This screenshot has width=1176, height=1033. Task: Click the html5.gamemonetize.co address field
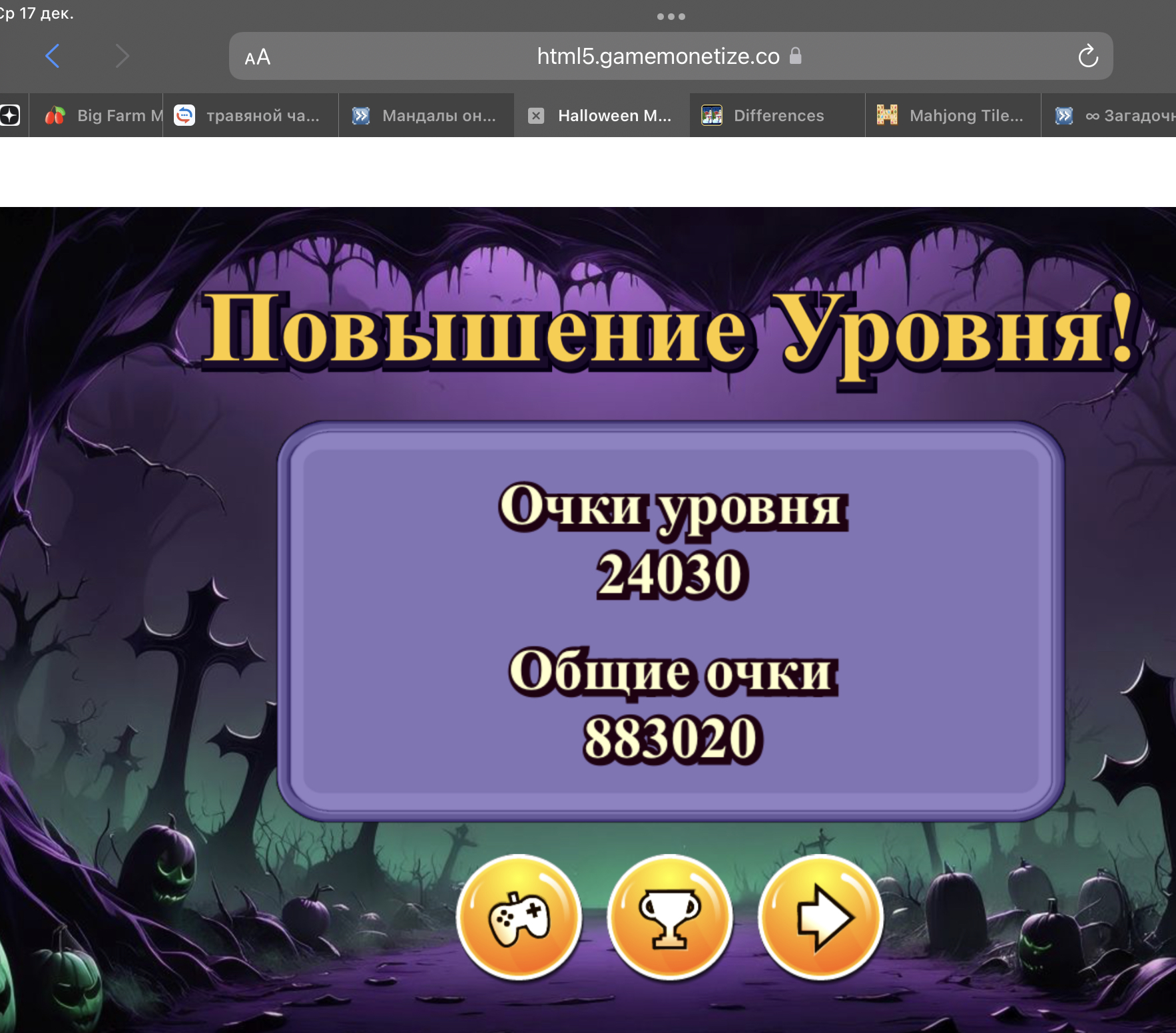(x=671, y=56)
